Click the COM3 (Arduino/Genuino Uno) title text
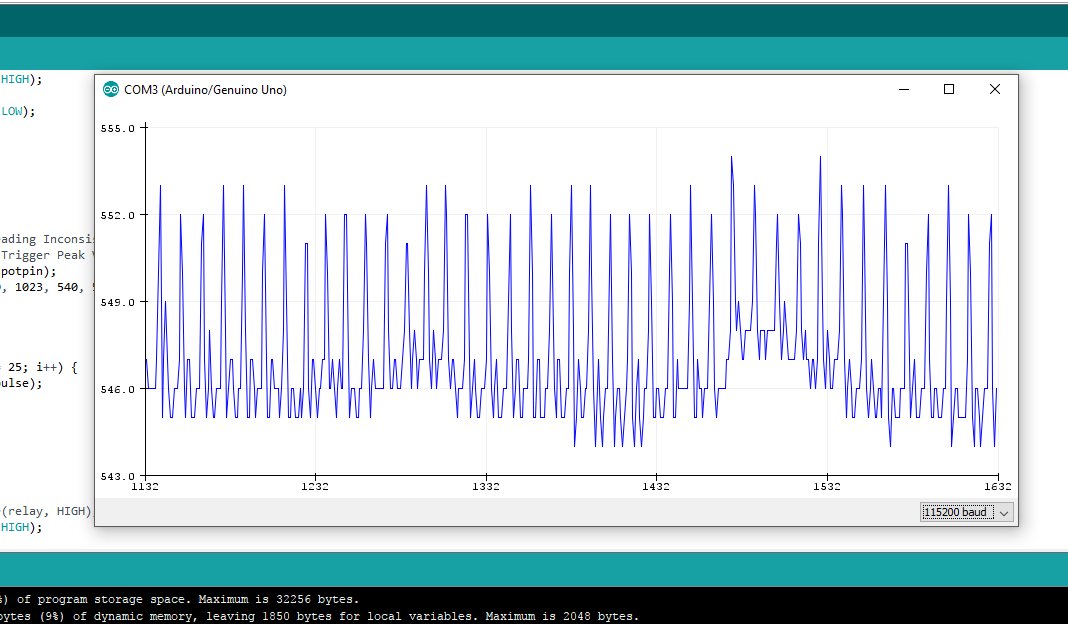Screen dimensions: 1068x624 coord(205,90)
